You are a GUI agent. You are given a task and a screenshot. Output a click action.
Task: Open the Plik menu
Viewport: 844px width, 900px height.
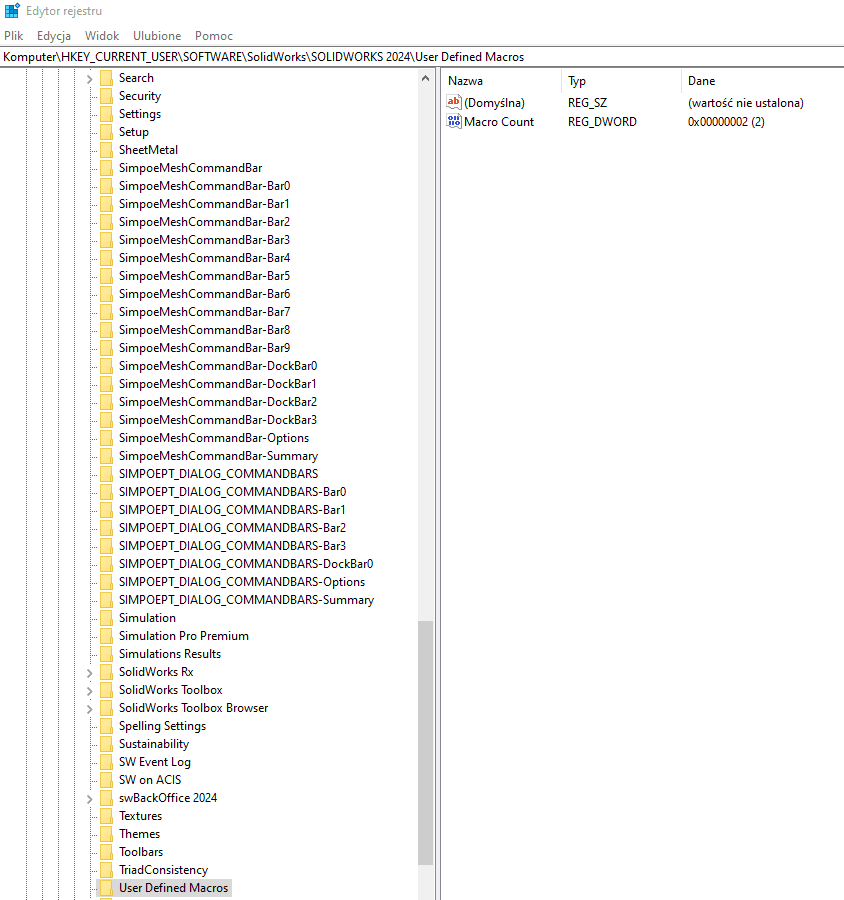tap(13, 36)
